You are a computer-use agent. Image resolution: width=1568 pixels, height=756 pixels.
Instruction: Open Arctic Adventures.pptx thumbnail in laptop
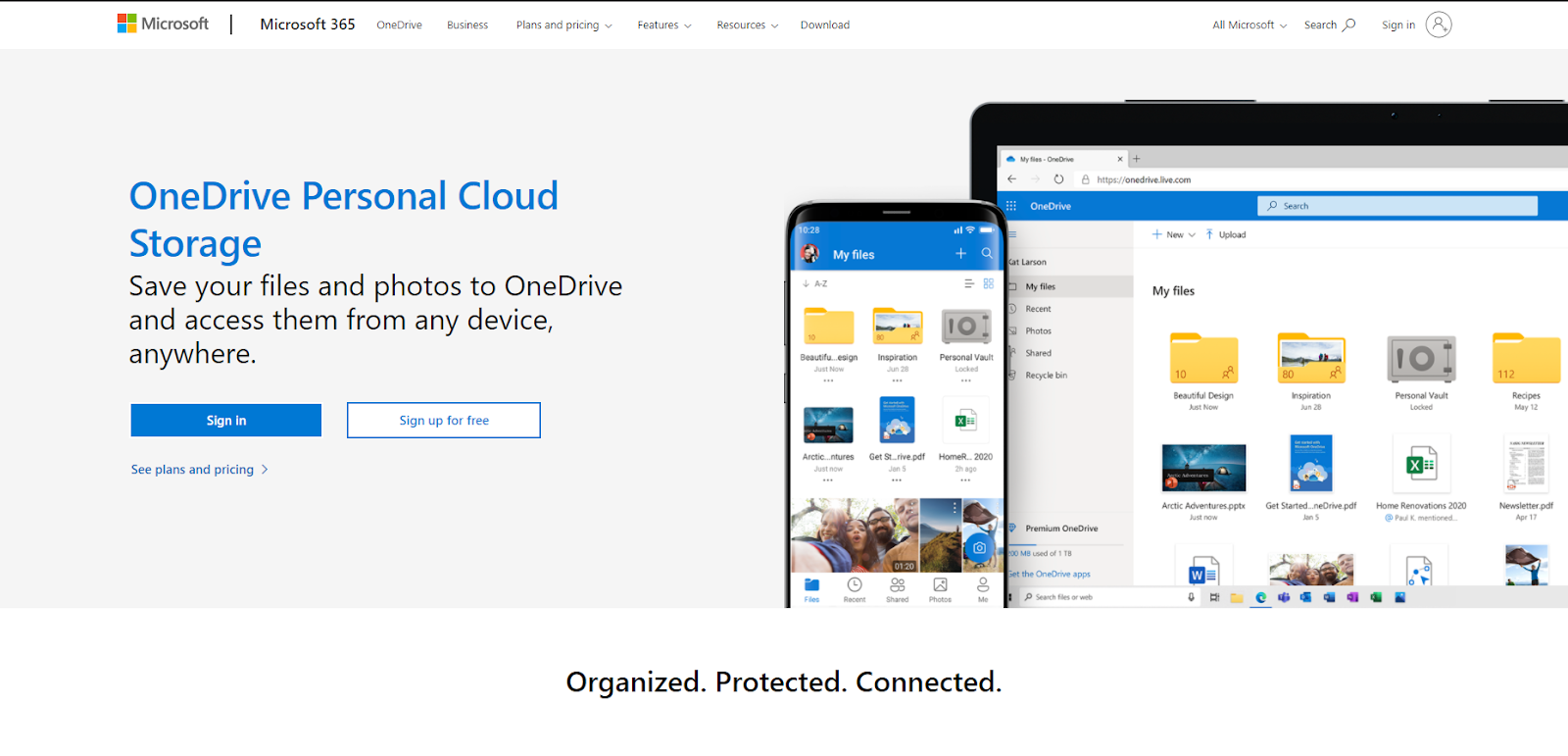tap(1203, 468)
